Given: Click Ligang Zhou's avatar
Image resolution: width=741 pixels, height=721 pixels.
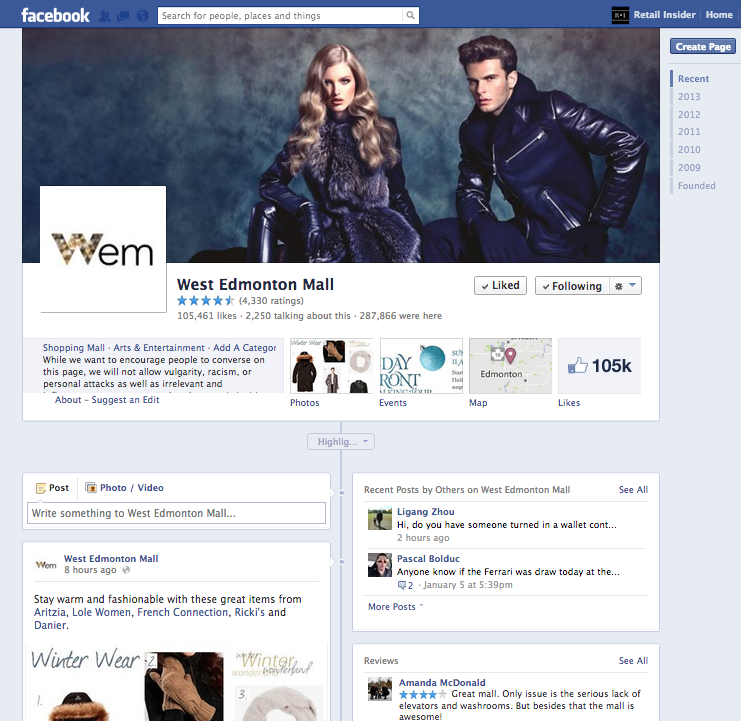Looking at the screenshot, I should click(x=380, y=518).
